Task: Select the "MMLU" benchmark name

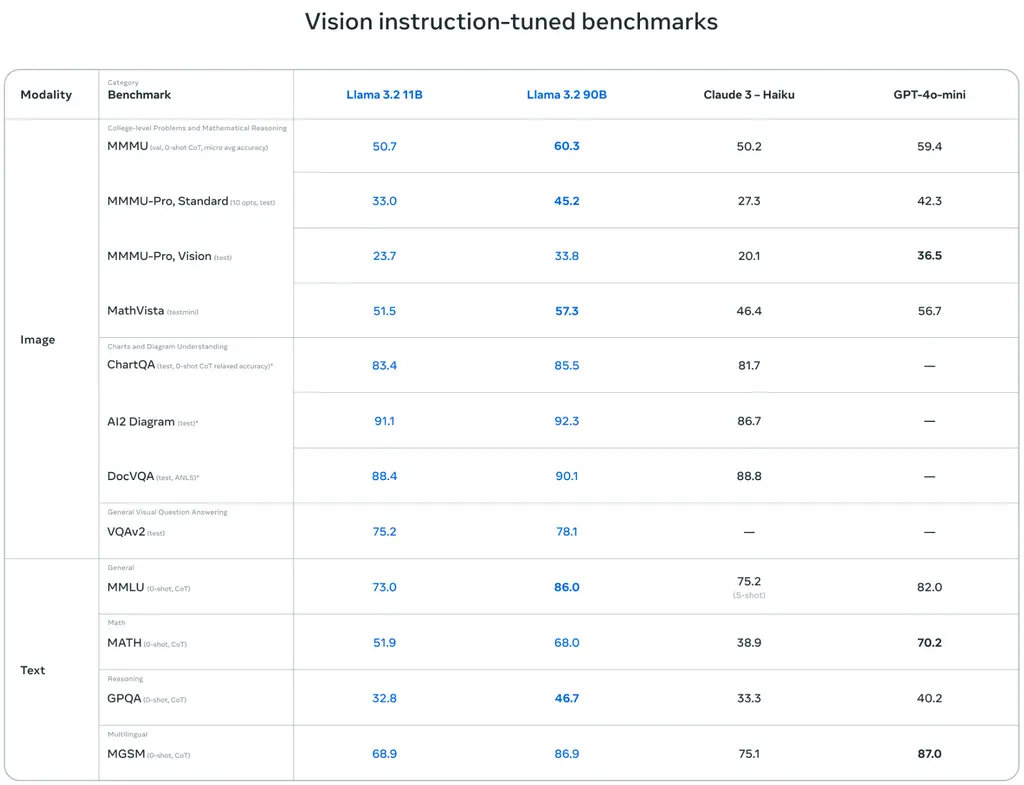Action: coord(125,587)
